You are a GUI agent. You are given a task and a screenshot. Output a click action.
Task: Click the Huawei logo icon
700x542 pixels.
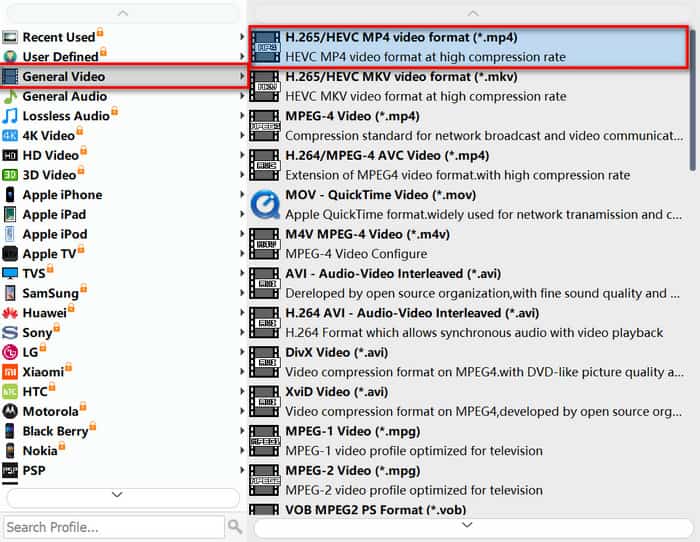(x=10, y=313)
